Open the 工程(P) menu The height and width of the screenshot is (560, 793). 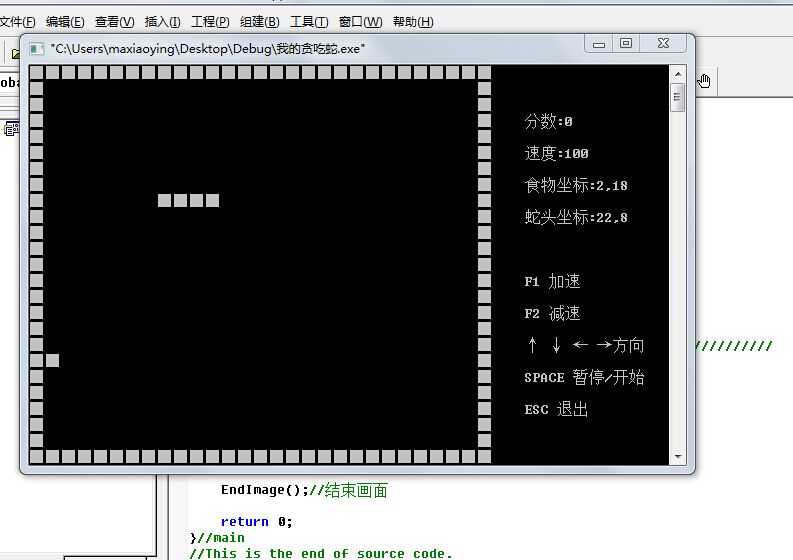coord(210,22)
